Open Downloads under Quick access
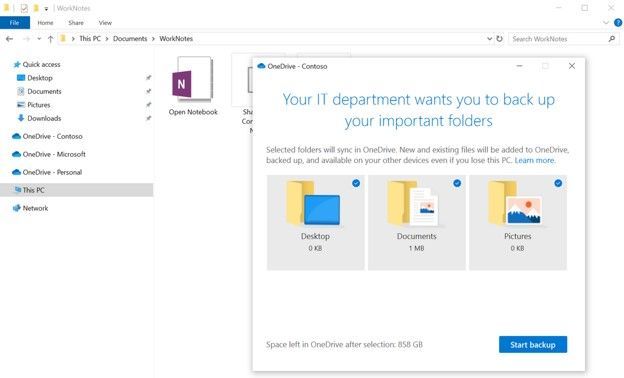Viewport: 624px width, 378px height. (44, 118)
